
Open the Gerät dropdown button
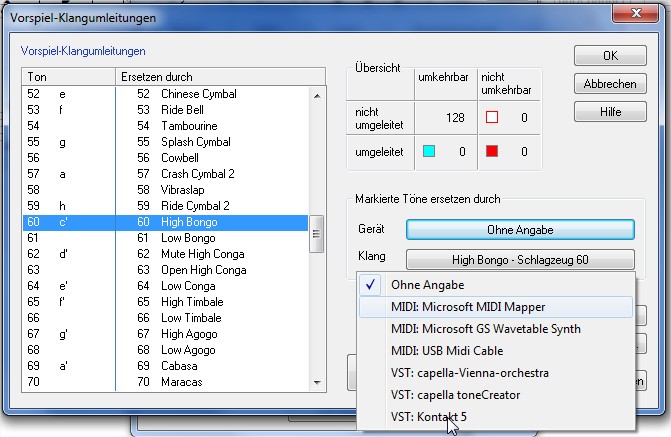pos(520,229)
